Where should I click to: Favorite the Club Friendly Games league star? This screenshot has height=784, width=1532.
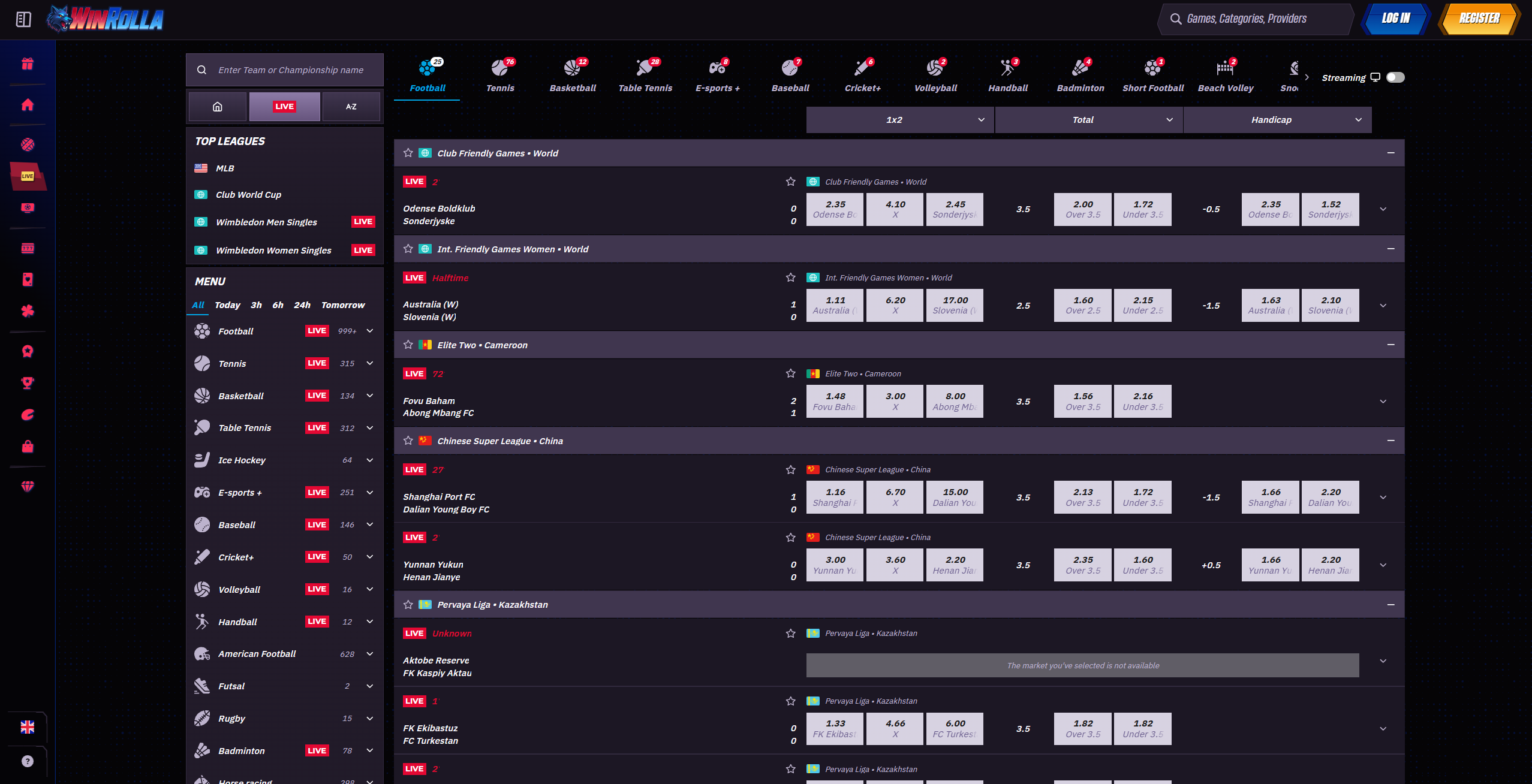[408, 153]
